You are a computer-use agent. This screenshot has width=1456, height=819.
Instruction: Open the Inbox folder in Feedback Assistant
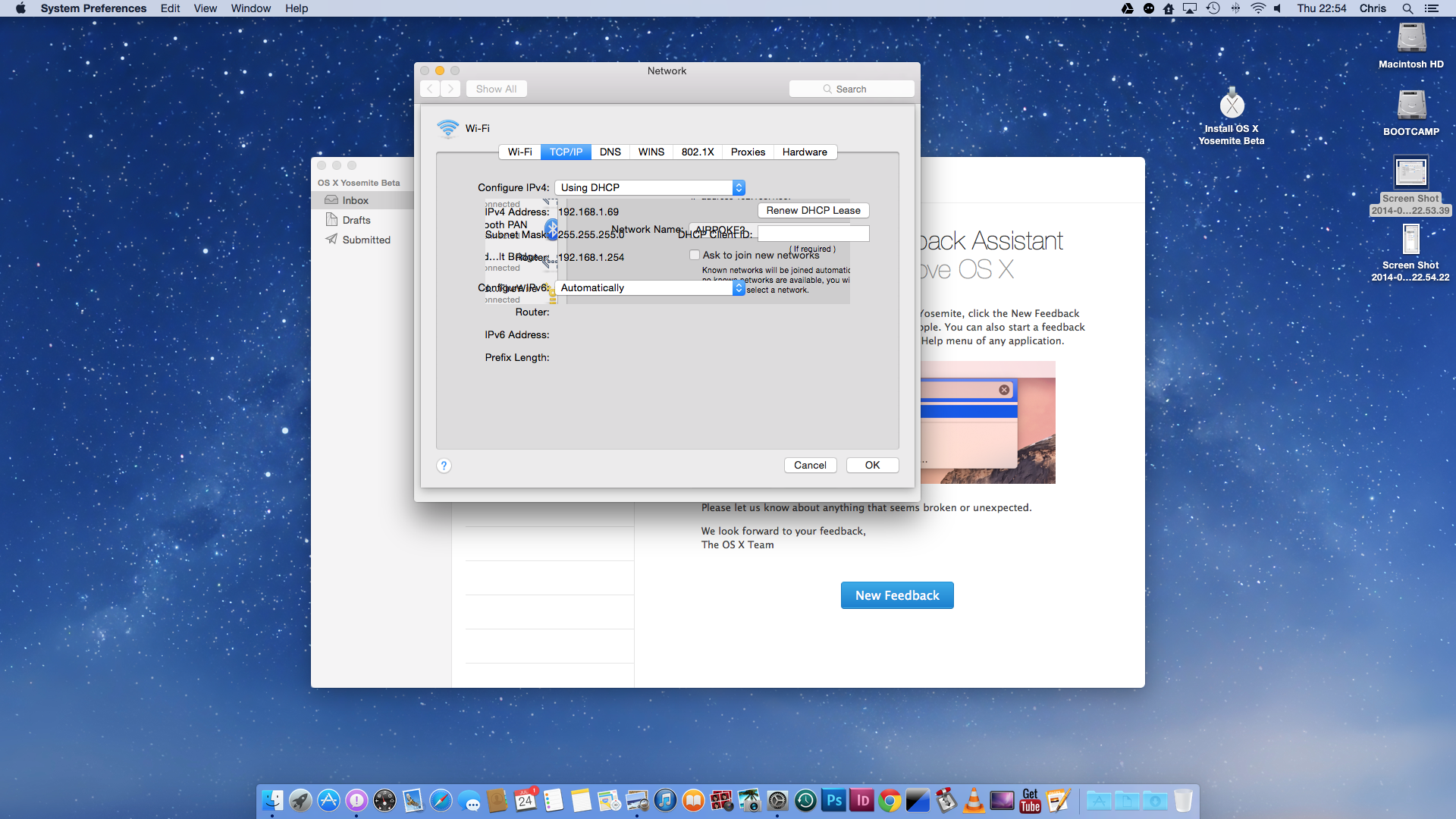coord(355,200)
